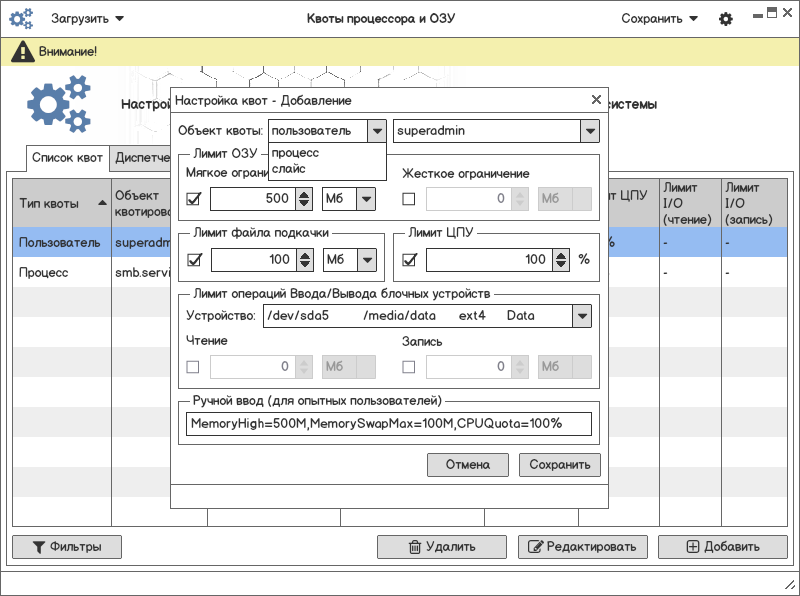Close the quota settings dialog
The width and height of the screenshot is (800, 596).
[x=596, y=100]
